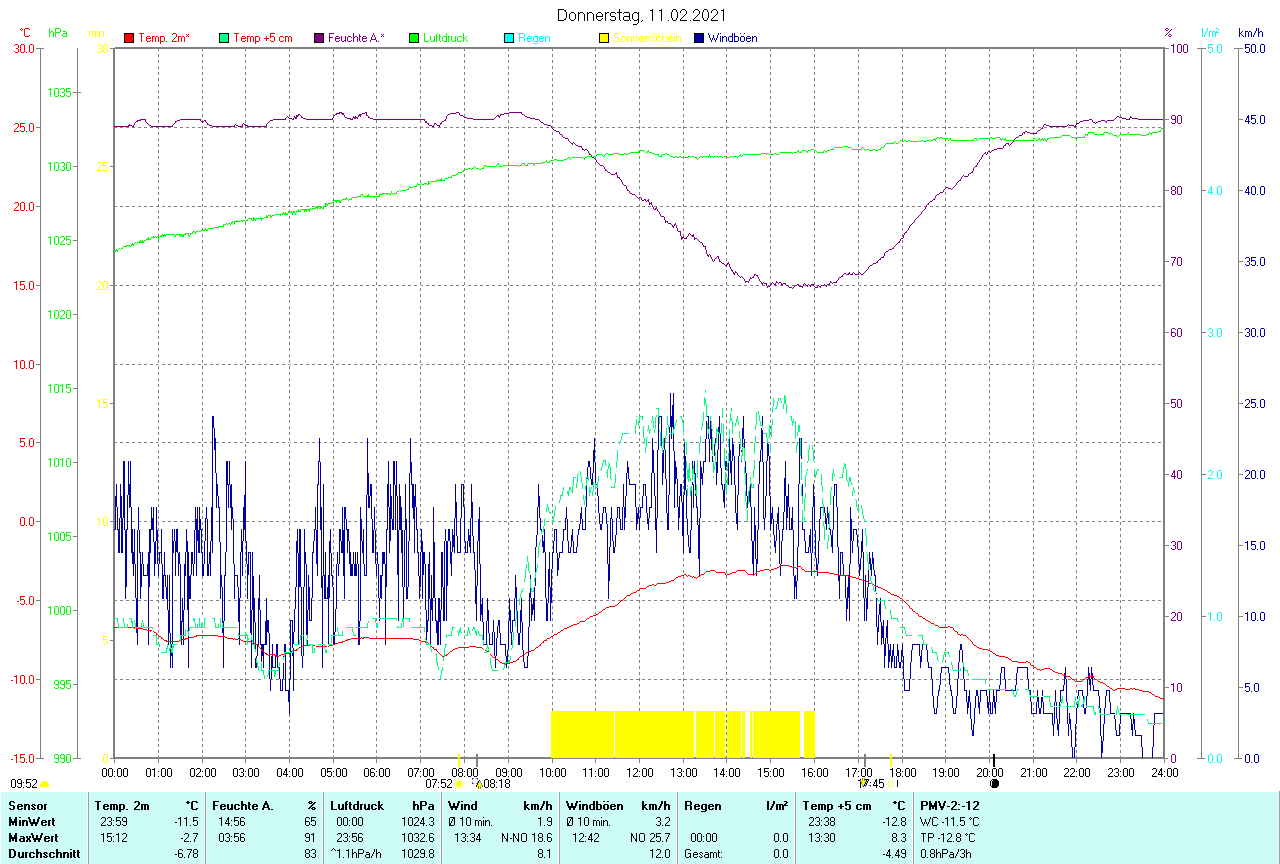
Task: Click the 8.1 average wind value
Action: 545,854
